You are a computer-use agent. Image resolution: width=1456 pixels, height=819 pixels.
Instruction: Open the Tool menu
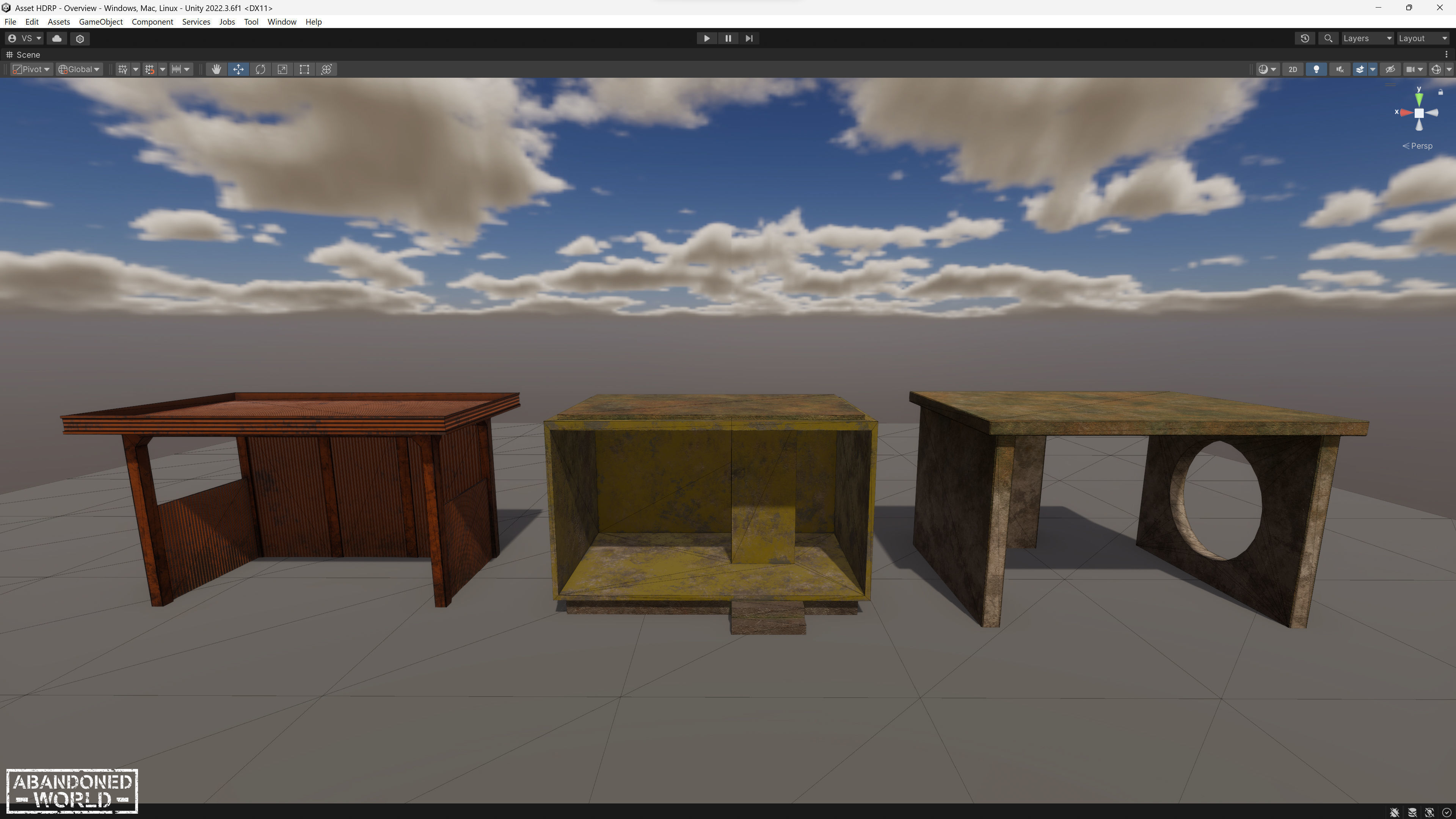(251, 22)
